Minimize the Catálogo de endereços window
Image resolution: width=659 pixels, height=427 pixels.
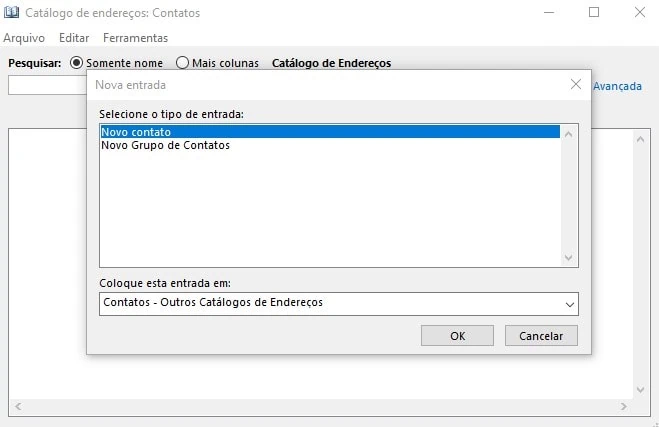tap(549, 12)
